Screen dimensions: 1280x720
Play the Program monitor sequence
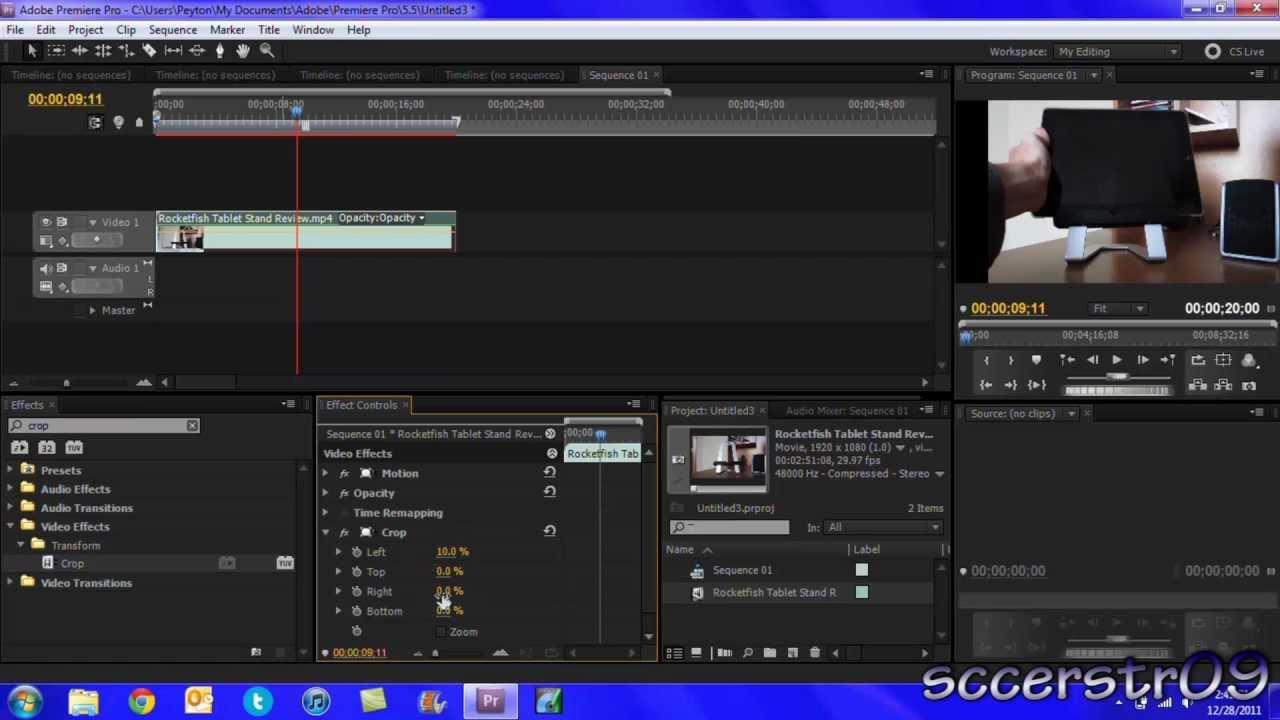(x=1117, y=360)
